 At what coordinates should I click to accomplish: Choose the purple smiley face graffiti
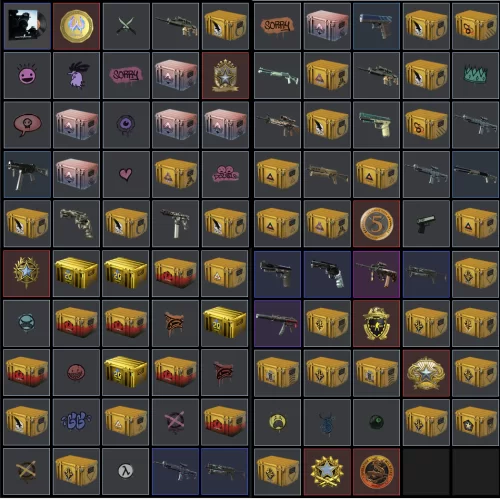point(27,76)
